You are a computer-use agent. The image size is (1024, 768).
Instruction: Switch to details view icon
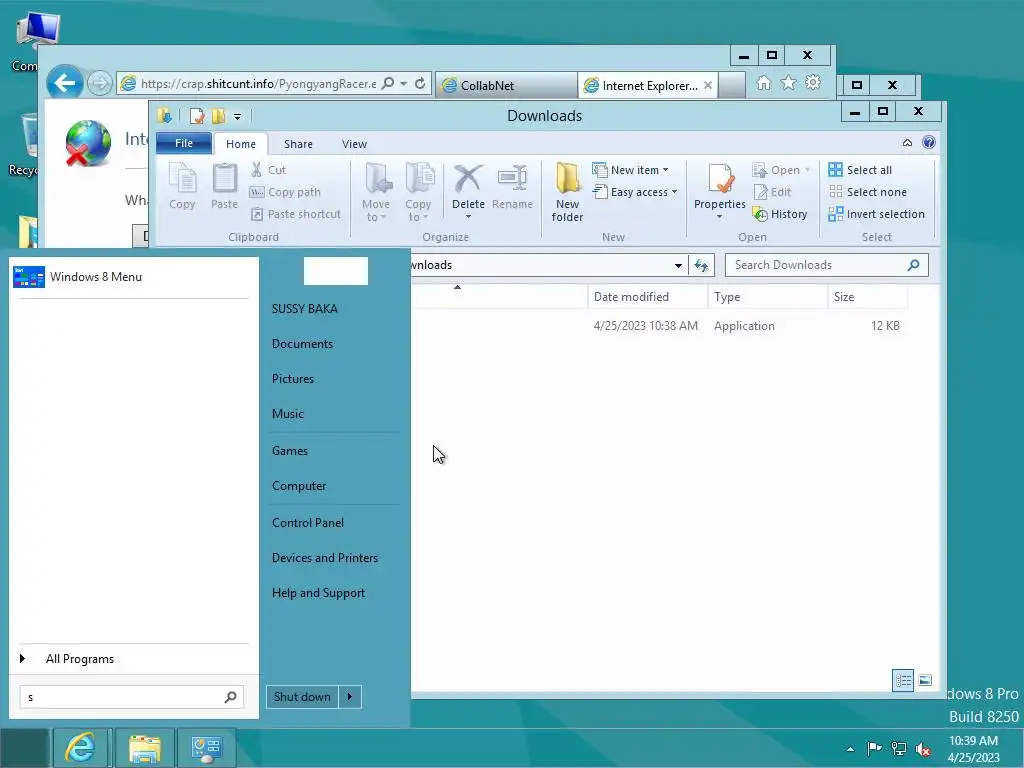coord(903,680)
